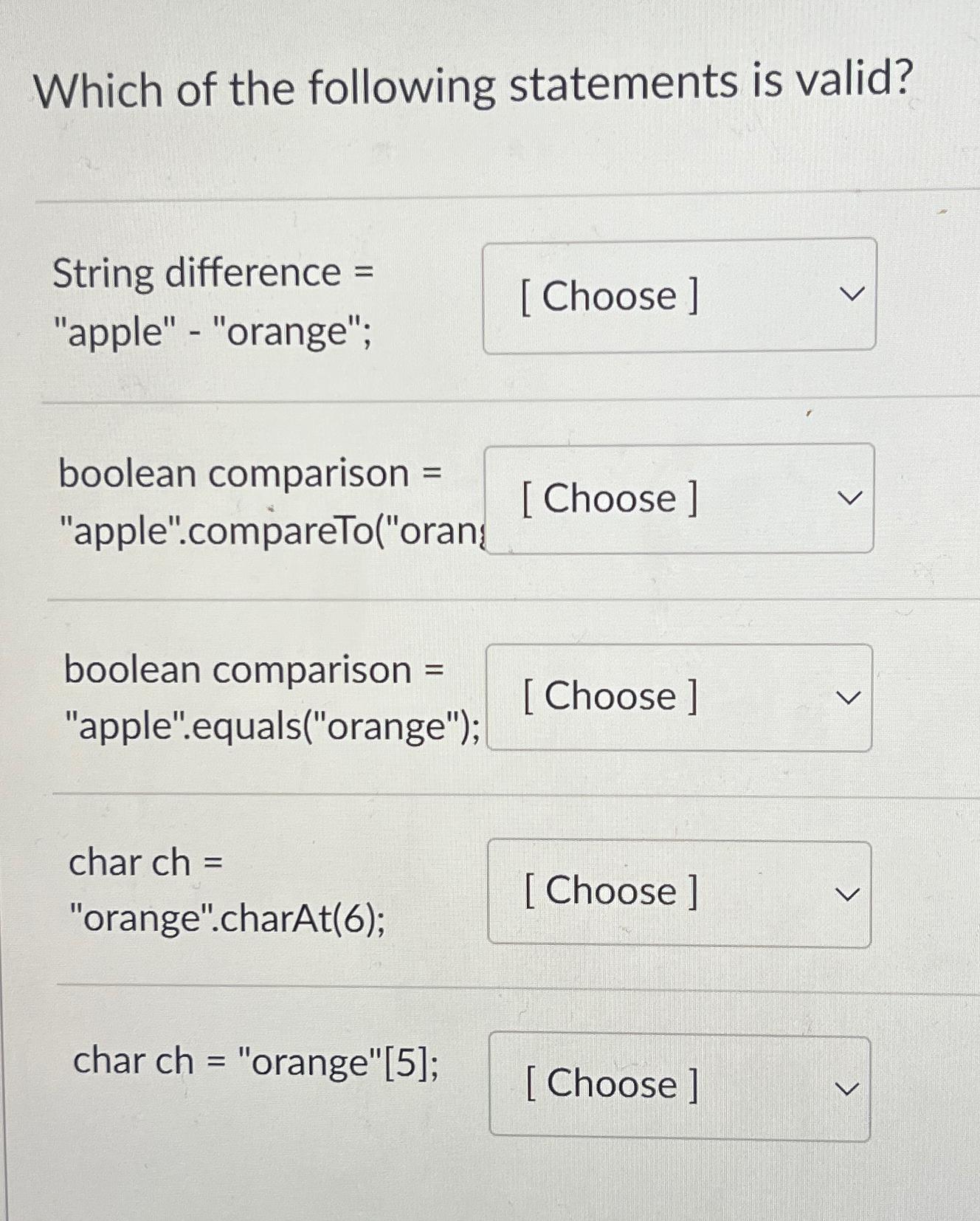The image size is (980, 1221).
Task: Click the chevron on the compareTo Choose box
Action: [x=852, y=497]
